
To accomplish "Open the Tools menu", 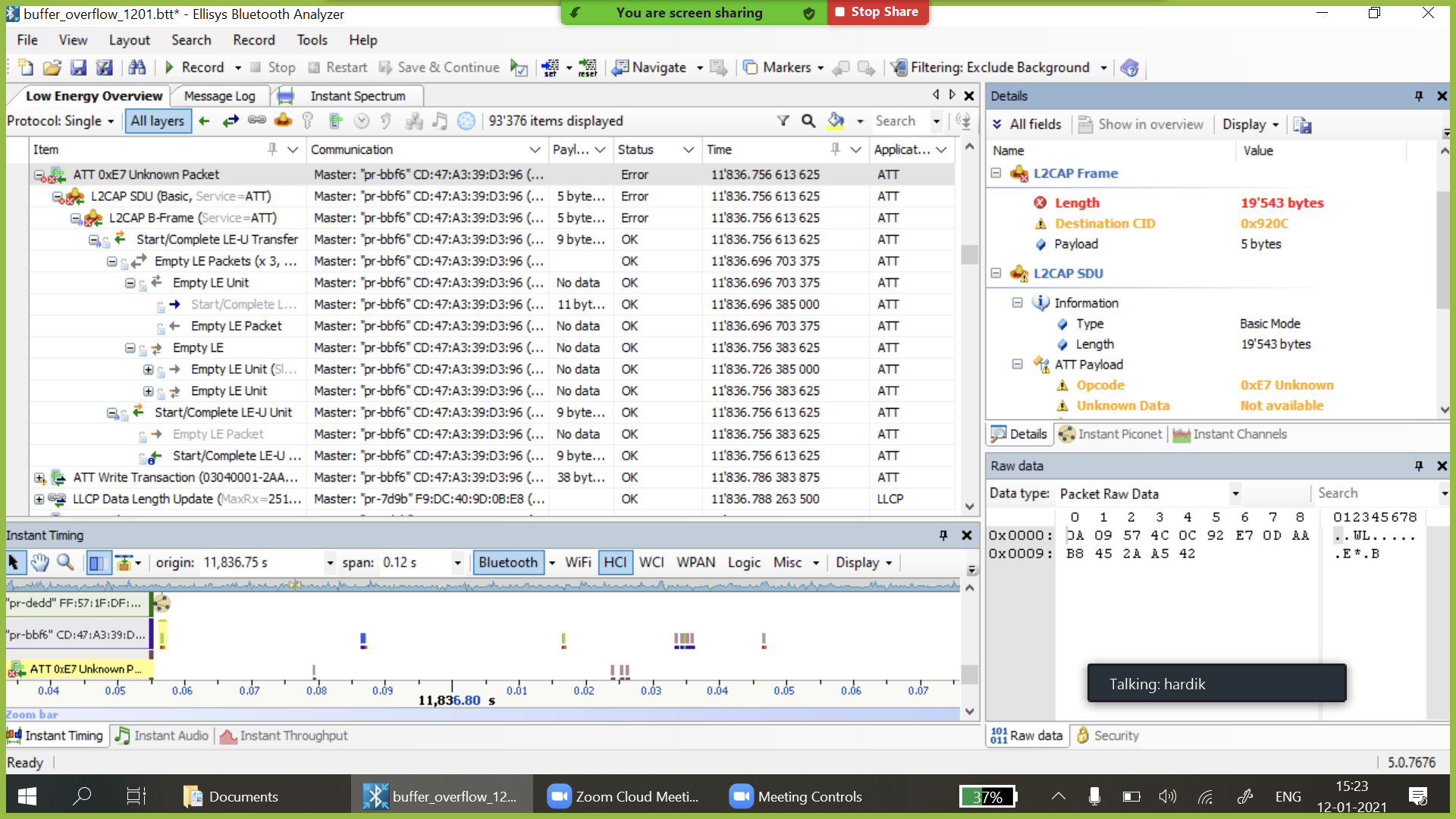I will pos(312,40).
